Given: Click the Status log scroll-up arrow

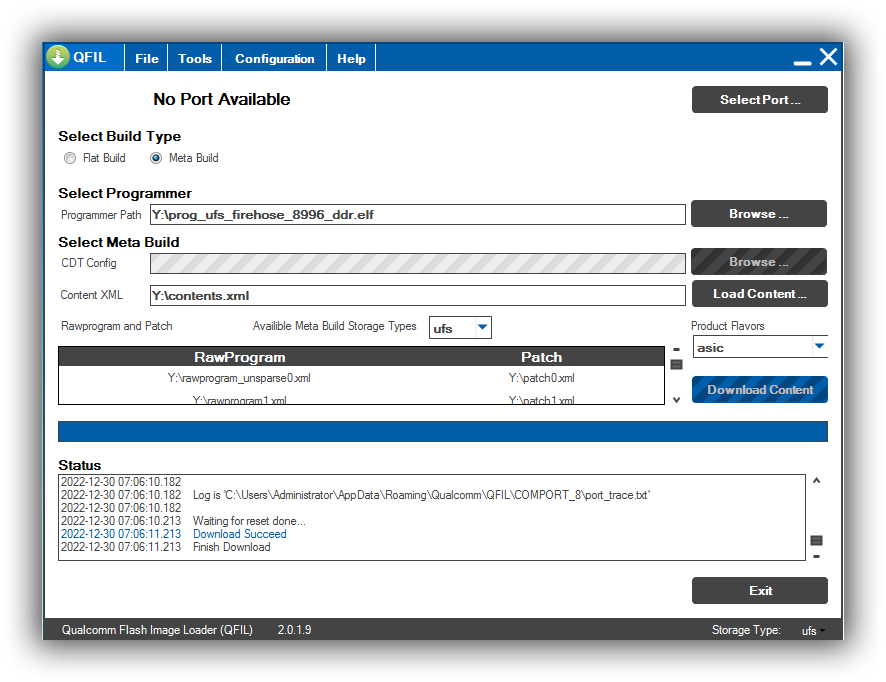Looking at the screenshot, I should point(816,481).
